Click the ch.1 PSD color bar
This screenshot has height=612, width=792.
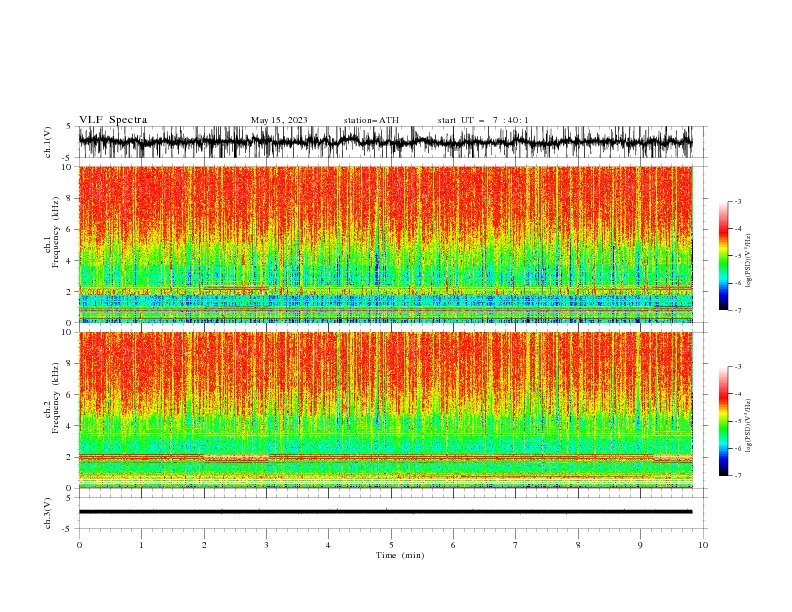pos(723,256)
